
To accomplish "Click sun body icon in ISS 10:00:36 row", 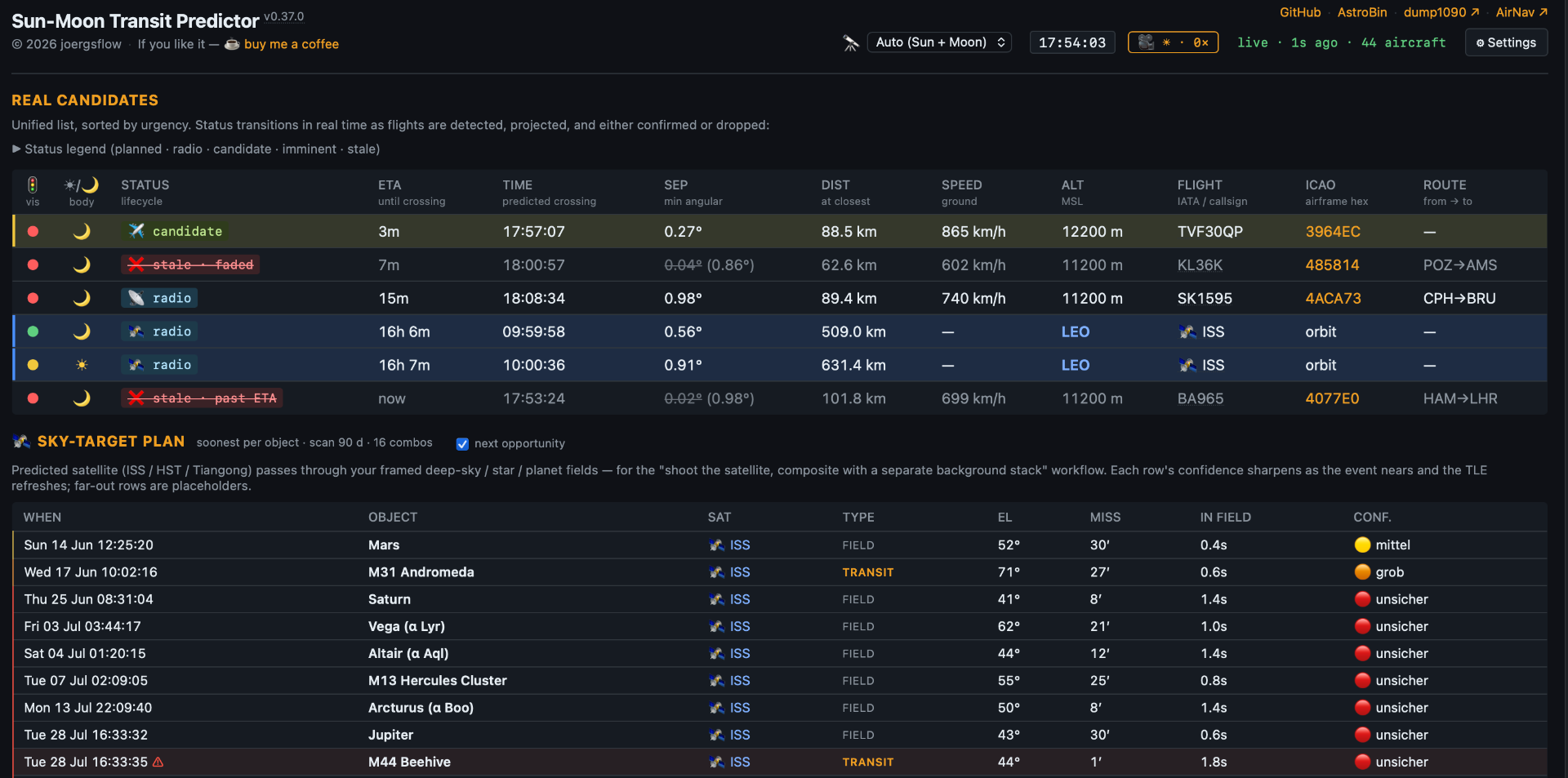I will 82,365.
